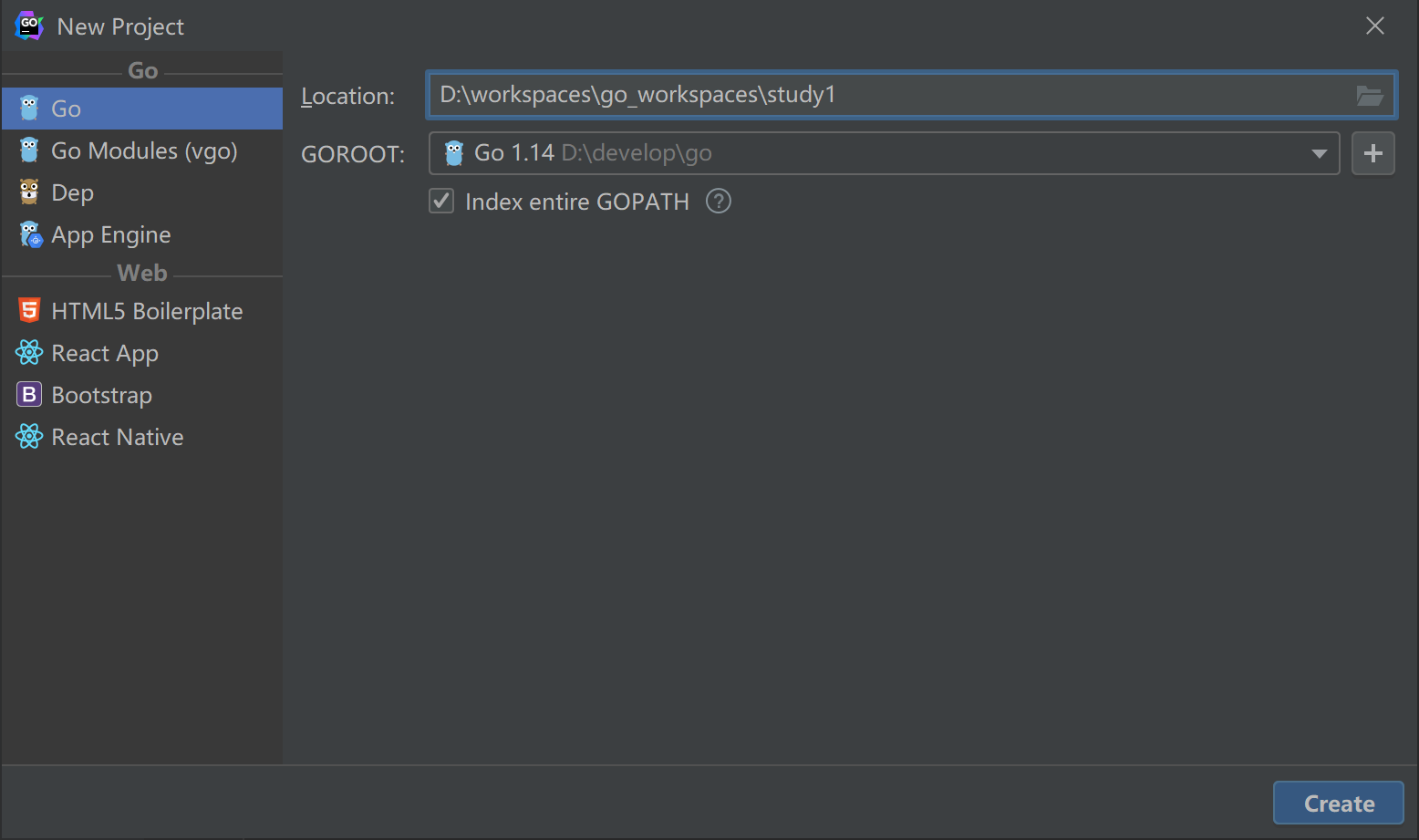Click the Go gopher icon in sidebar
The image size is (1419, 840).
29,109
